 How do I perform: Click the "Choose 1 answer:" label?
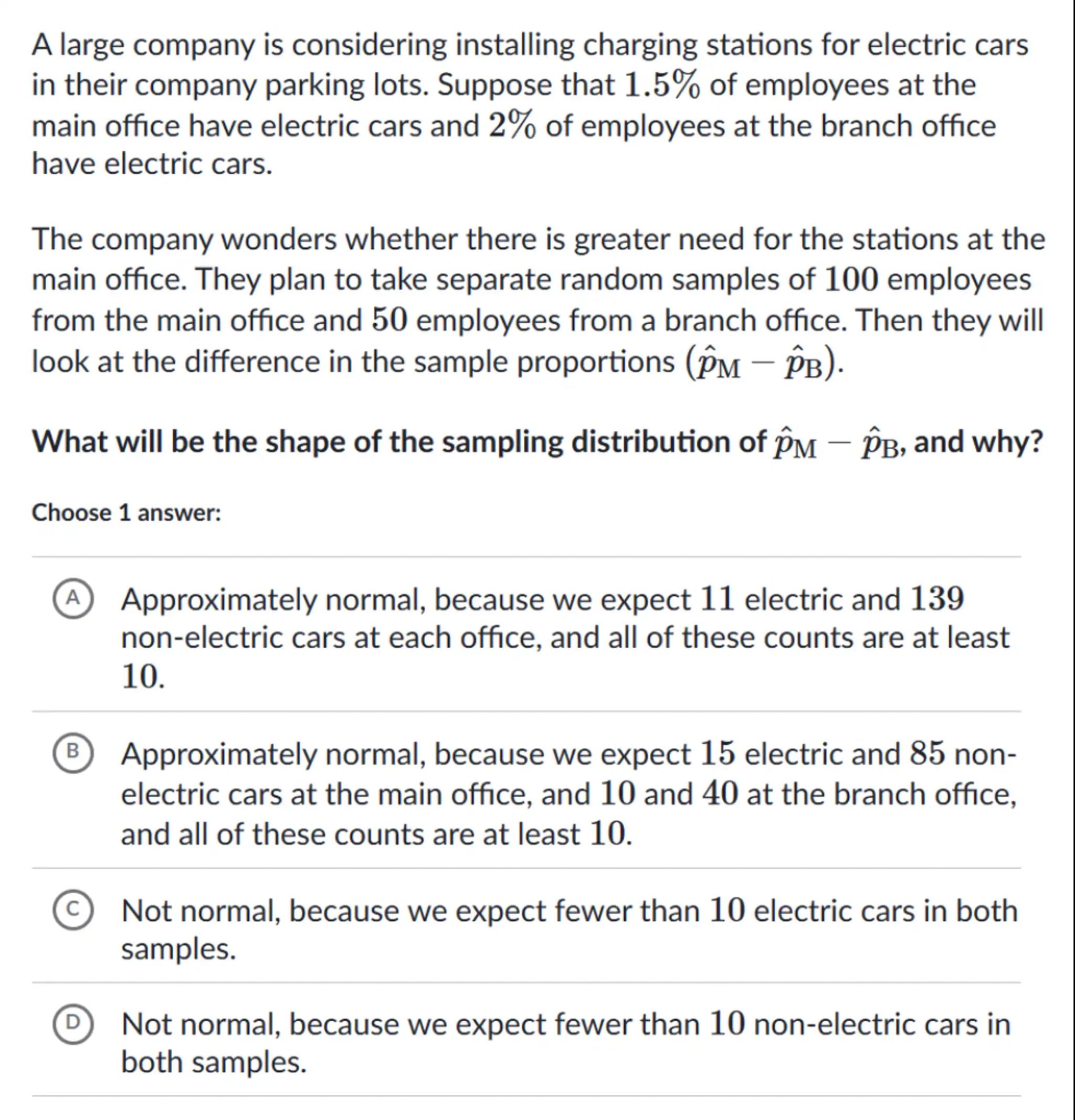(x=127, y=513)
